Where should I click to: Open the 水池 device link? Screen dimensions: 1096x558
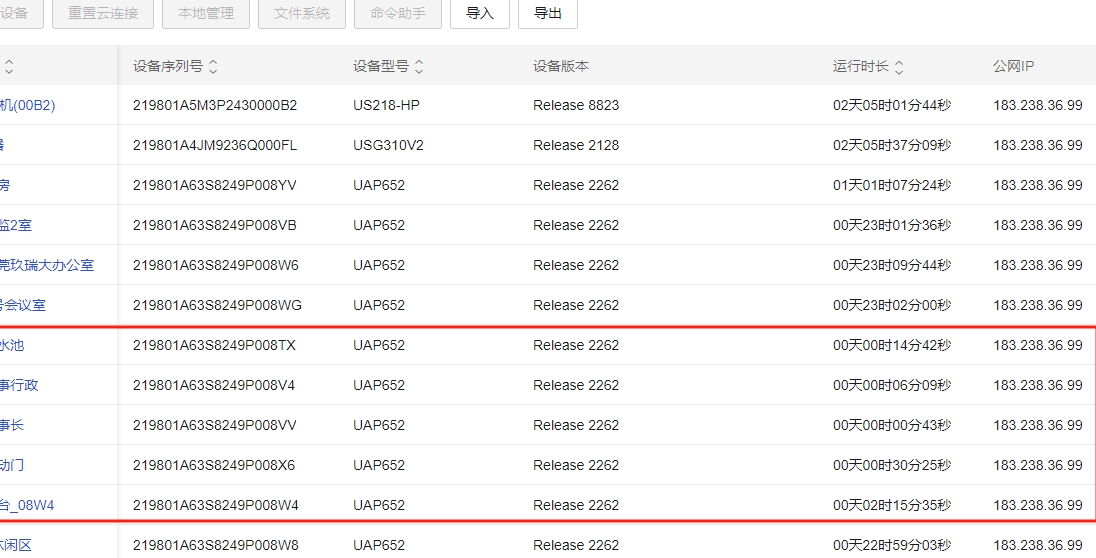click(12, 345)
